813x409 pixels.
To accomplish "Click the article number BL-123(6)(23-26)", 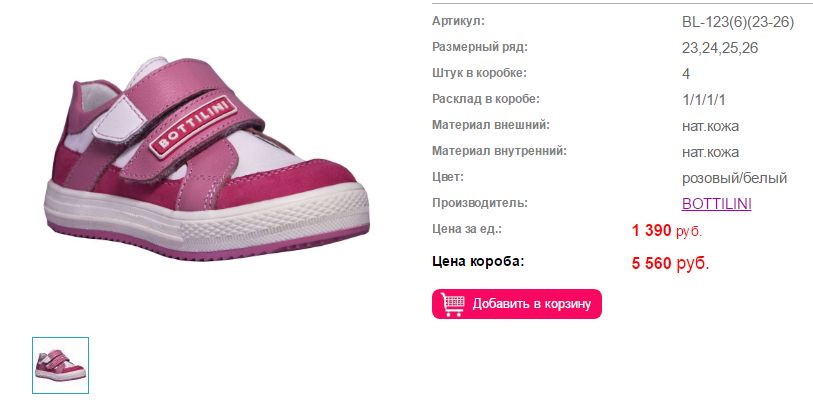I will click(x=738, y=22).
